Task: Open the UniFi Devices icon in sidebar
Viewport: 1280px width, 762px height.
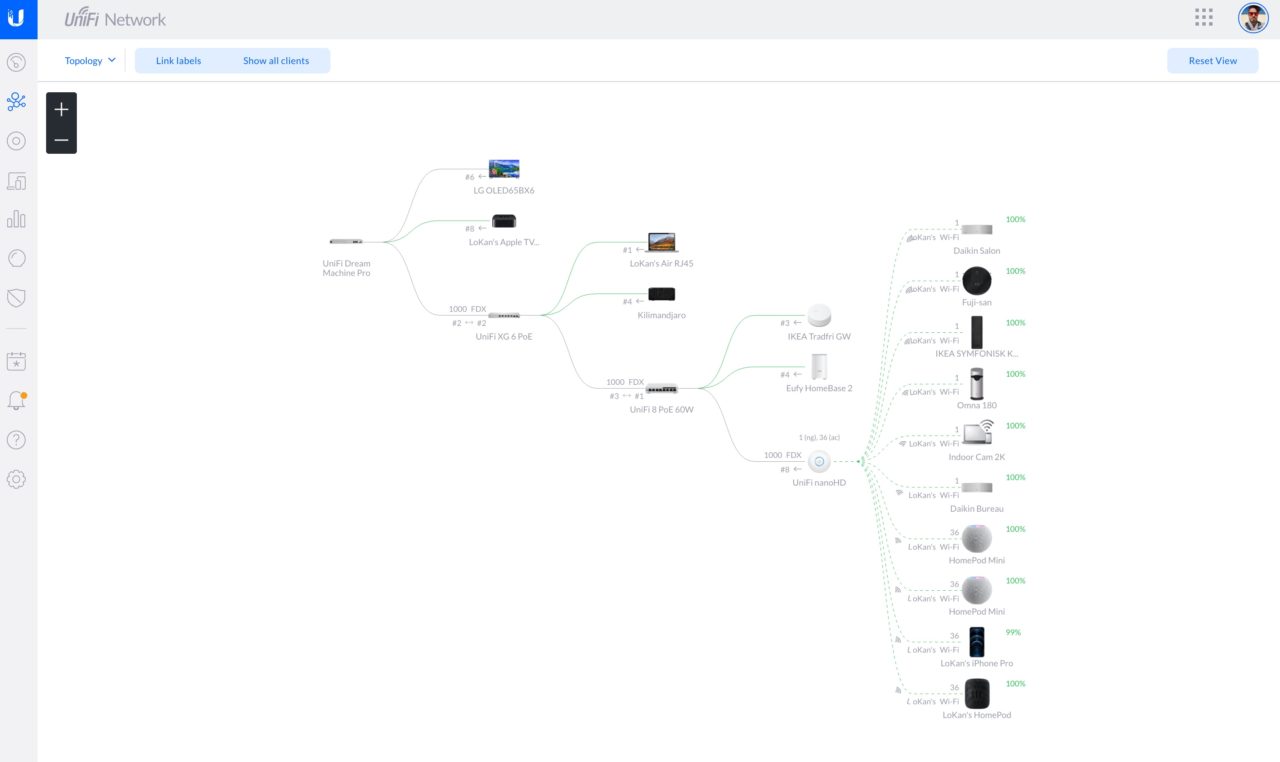Action: 16,141
